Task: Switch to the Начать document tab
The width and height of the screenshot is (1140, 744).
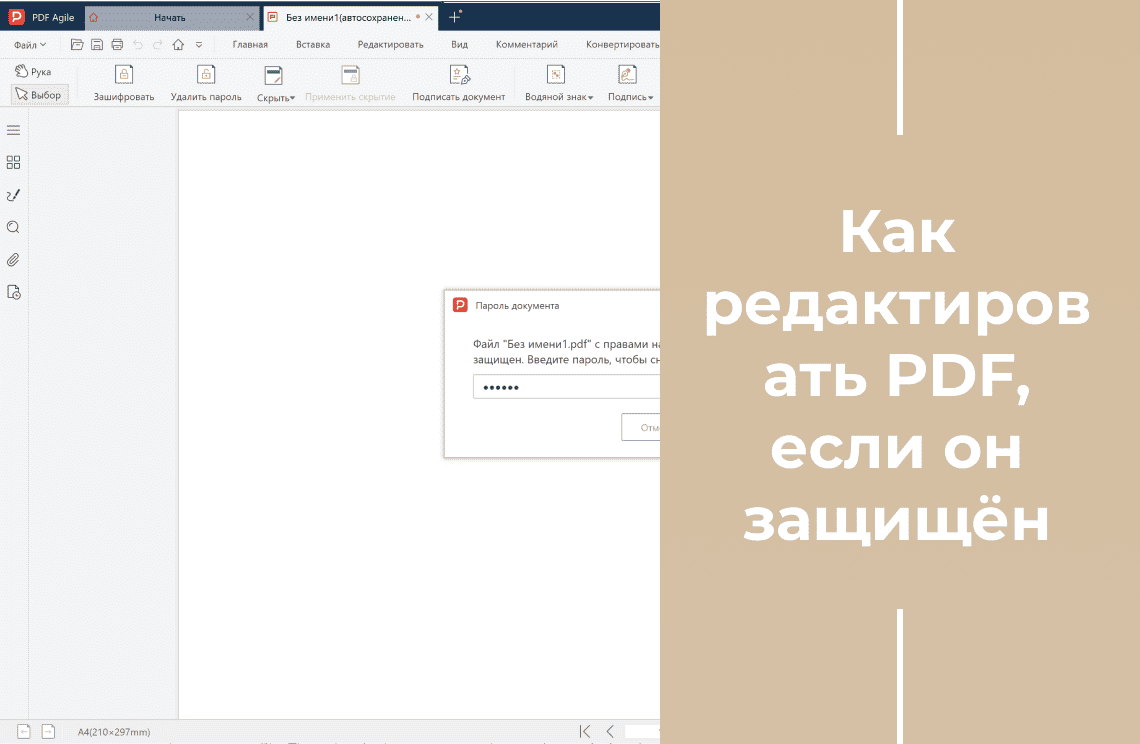Action: (x=170, y=17)
